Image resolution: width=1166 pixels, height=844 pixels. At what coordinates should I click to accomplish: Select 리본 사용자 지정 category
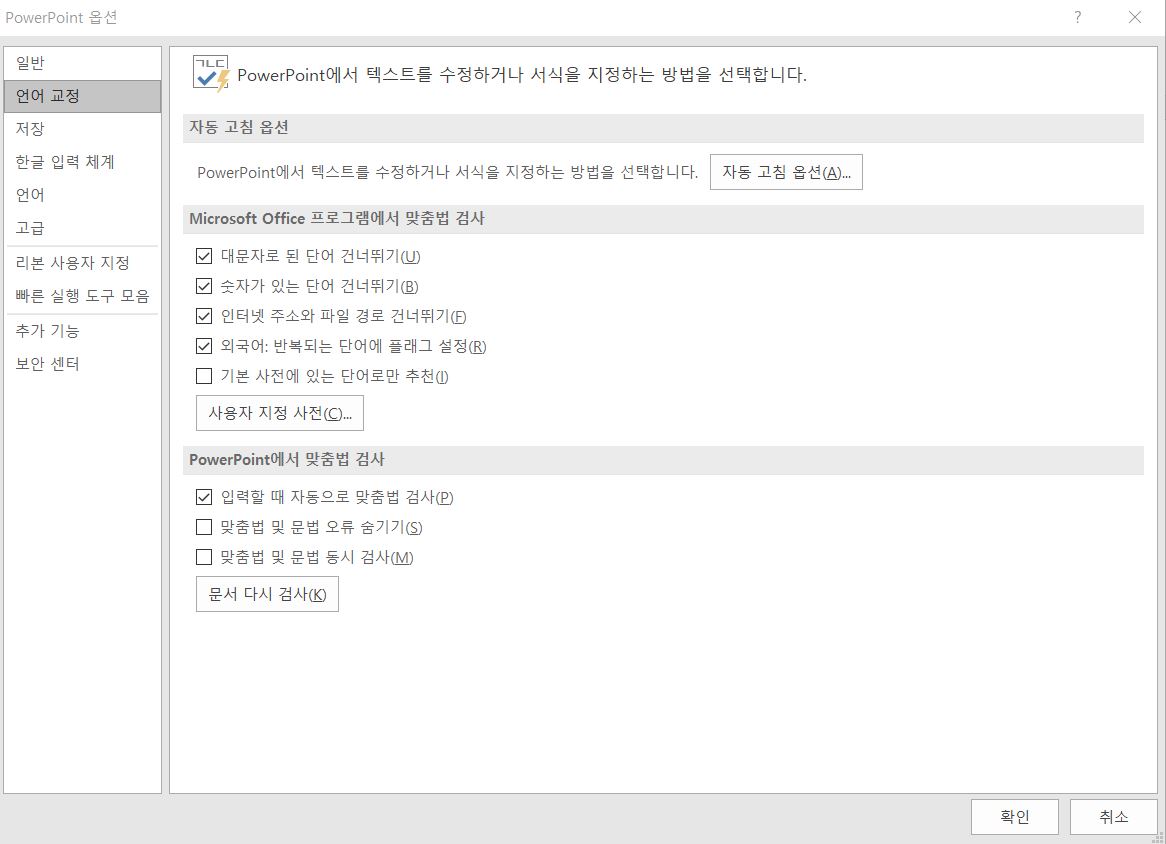pos(83,262)
